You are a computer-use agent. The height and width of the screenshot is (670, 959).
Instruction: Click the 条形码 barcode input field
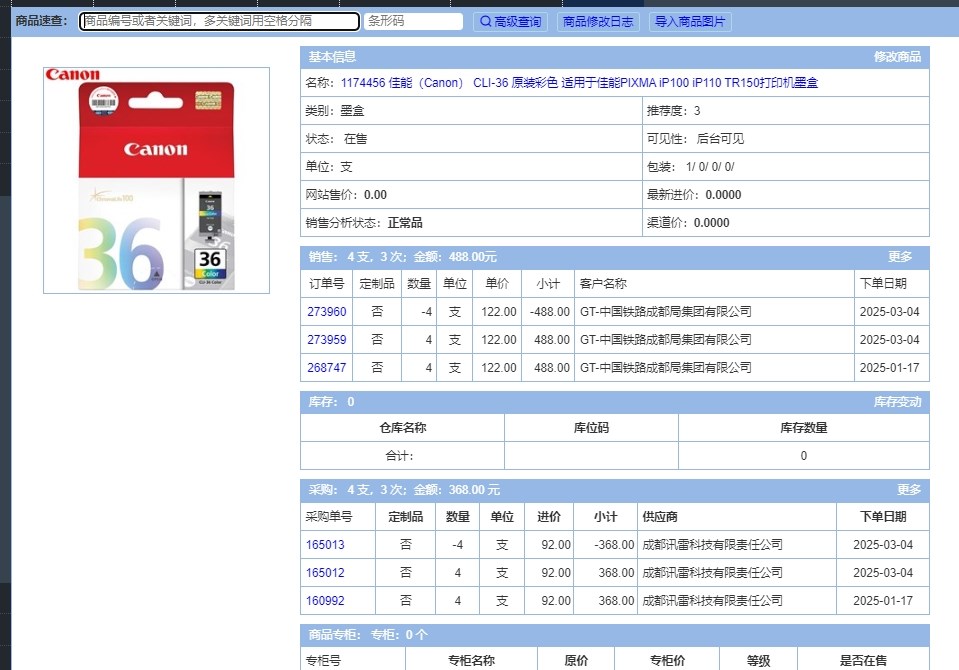point(413,21)
